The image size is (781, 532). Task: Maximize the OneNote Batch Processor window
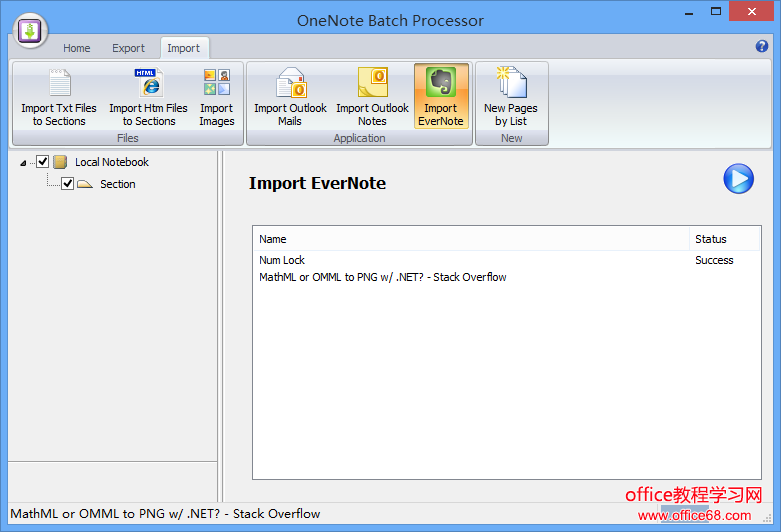click(x=716, y=11)
